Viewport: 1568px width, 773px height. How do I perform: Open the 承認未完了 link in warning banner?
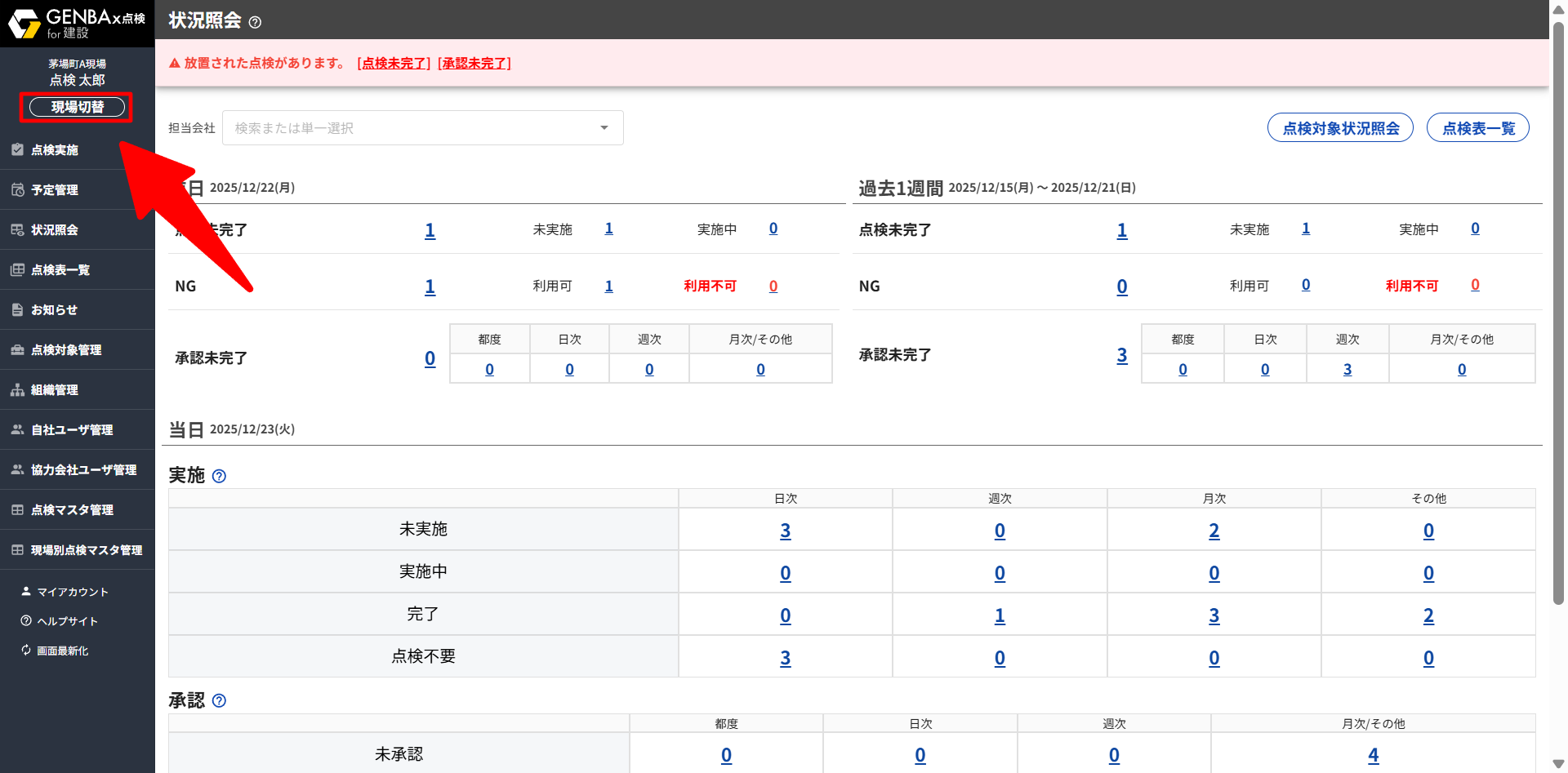[474, 63]
